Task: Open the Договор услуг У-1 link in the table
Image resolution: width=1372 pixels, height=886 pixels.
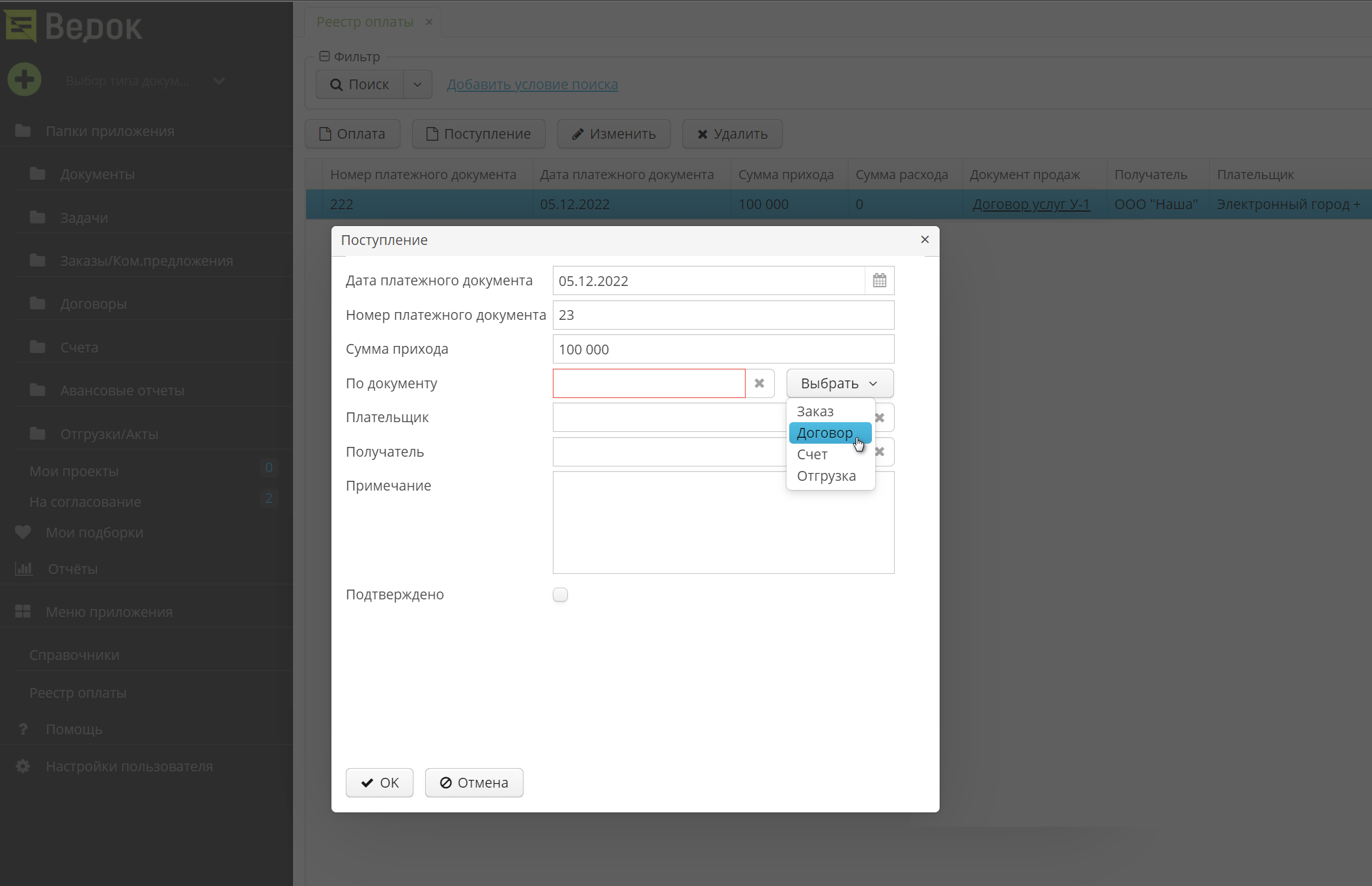Action: point(1031,204)
